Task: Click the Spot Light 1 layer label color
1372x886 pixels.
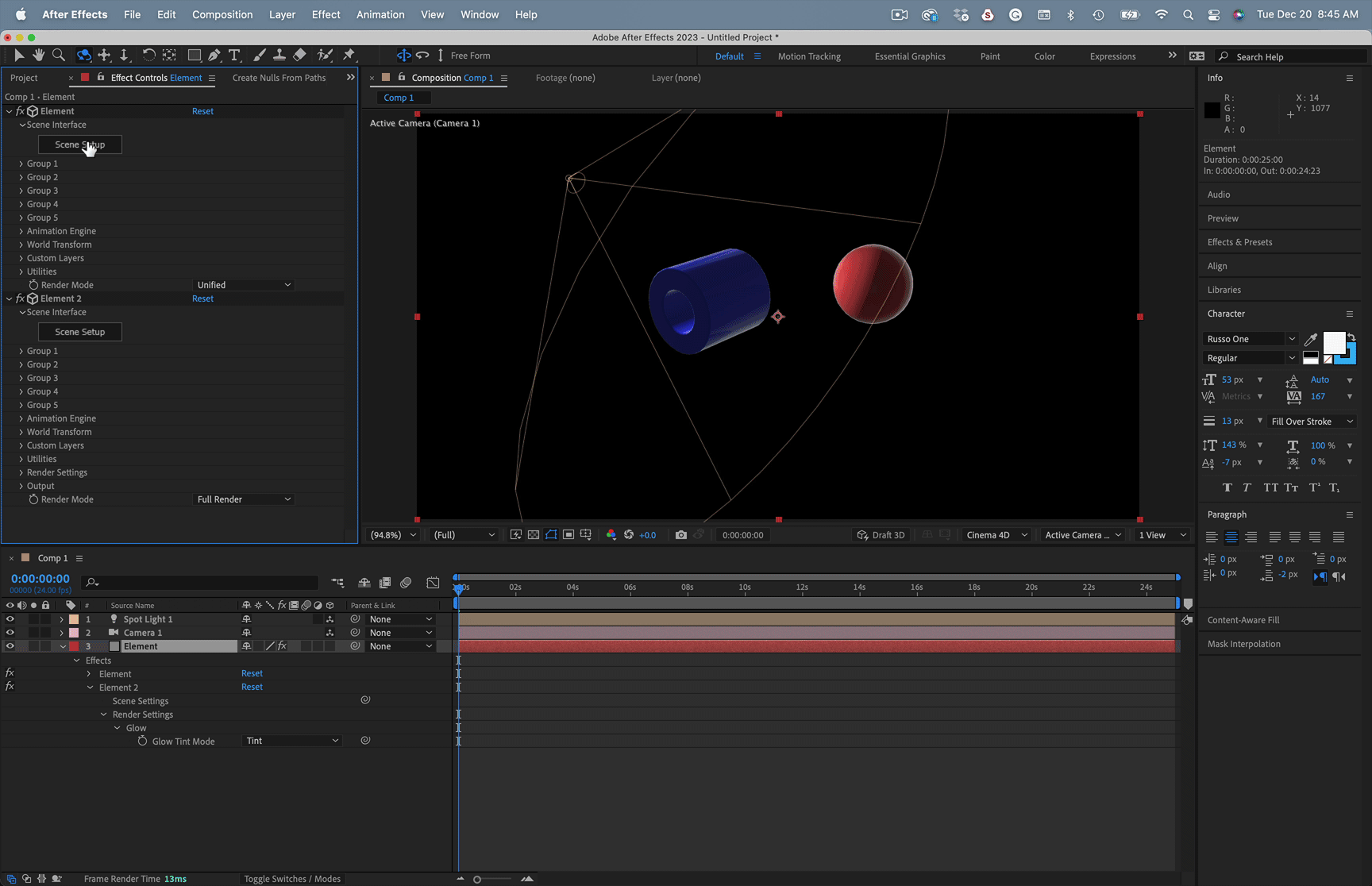Action: click(74, 619)
